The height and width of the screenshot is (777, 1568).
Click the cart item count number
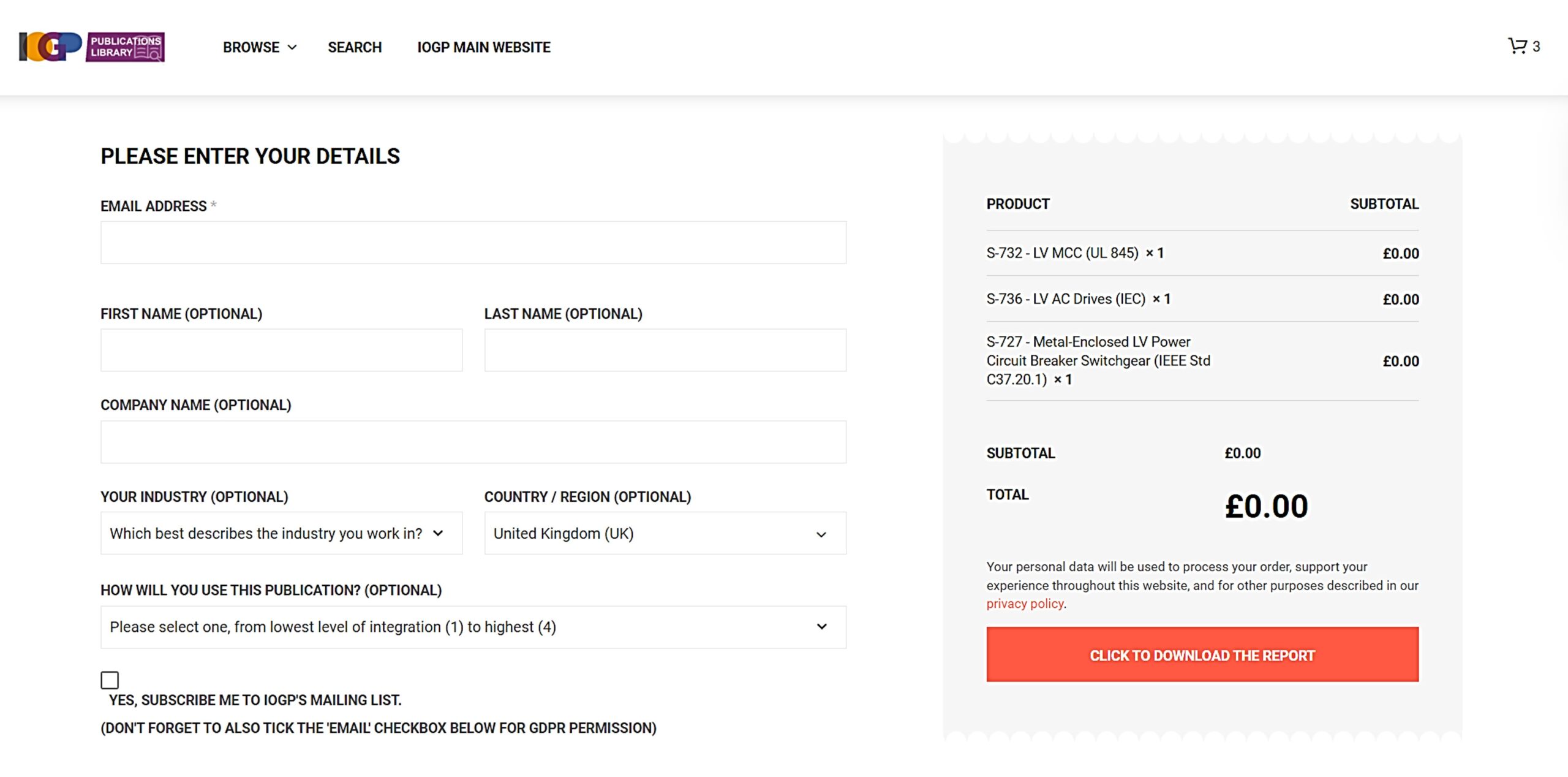[1536, 47]
